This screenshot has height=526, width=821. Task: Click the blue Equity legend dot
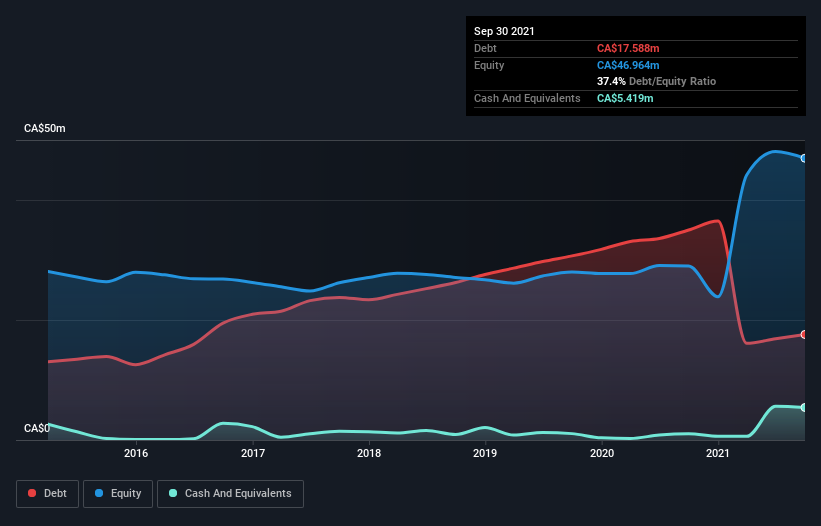[99, 493]
